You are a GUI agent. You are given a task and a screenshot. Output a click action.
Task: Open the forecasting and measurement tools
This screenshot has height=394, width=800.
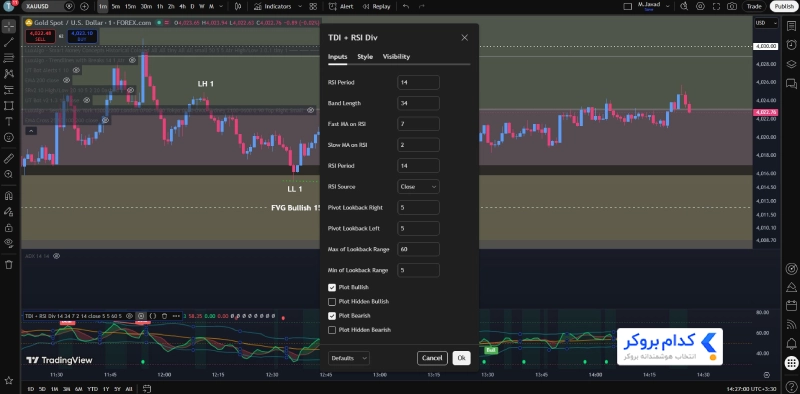[9, 90]
